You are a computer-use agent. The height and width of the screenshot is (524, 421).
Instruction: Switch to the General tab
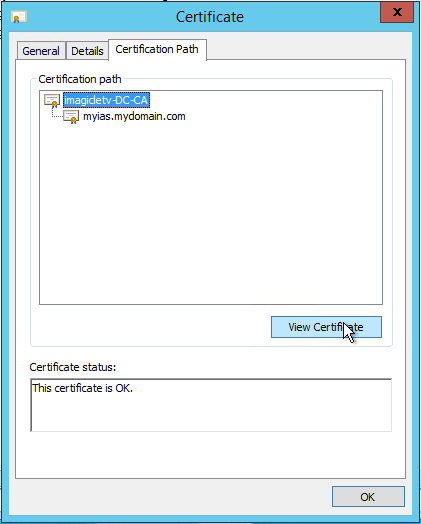coord(41,51)
